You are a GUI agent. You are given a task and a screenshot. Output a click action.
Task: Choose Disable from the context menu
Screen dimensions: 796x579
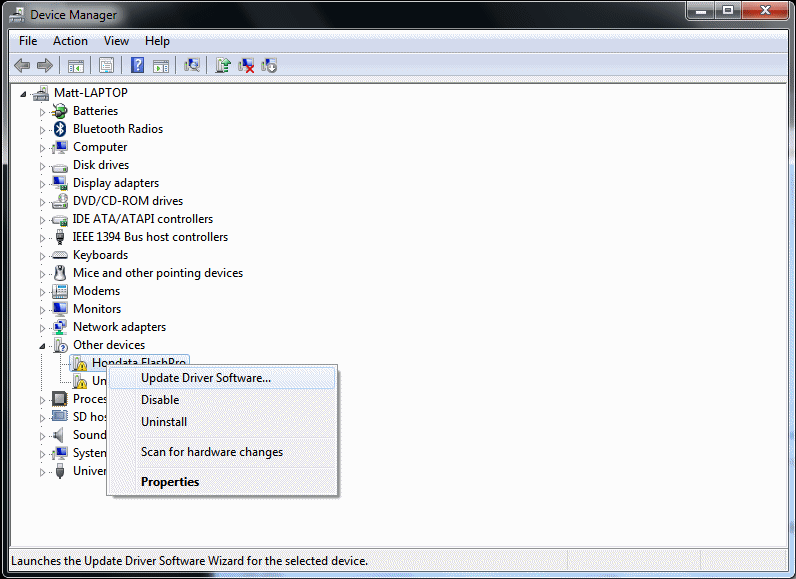coord(222,400)
